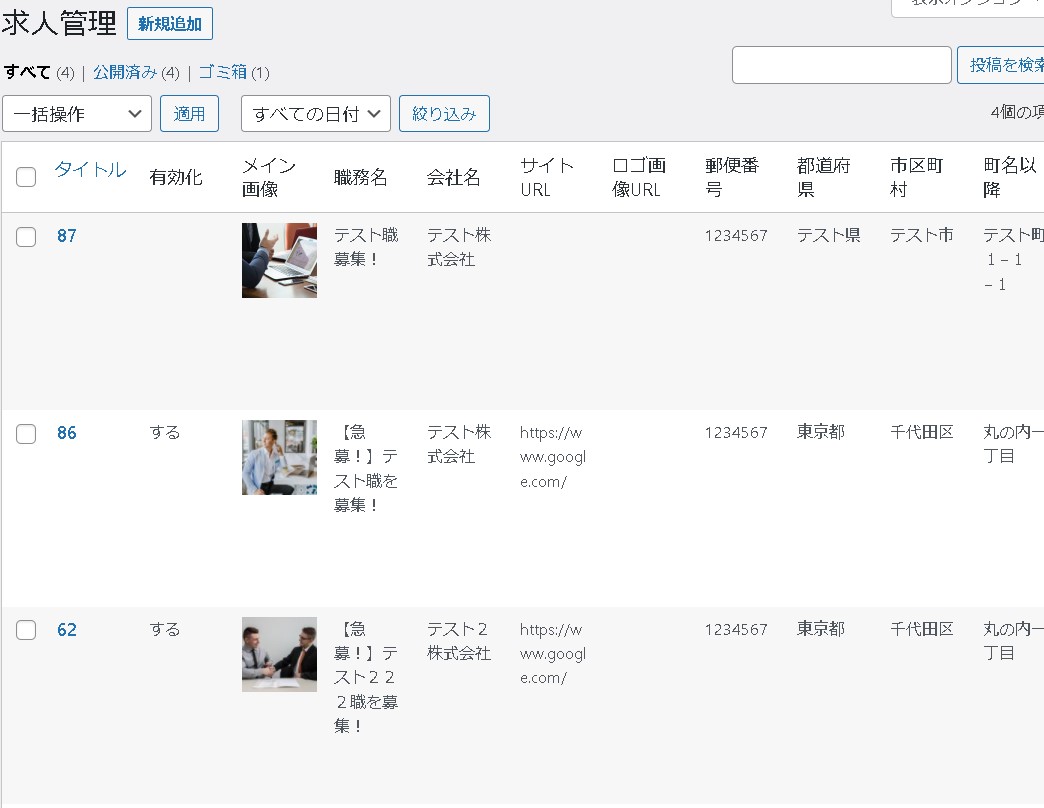Click the handshake thumbnail of post 62
This screenshot has width=1044, height=808.
point(279,654)
